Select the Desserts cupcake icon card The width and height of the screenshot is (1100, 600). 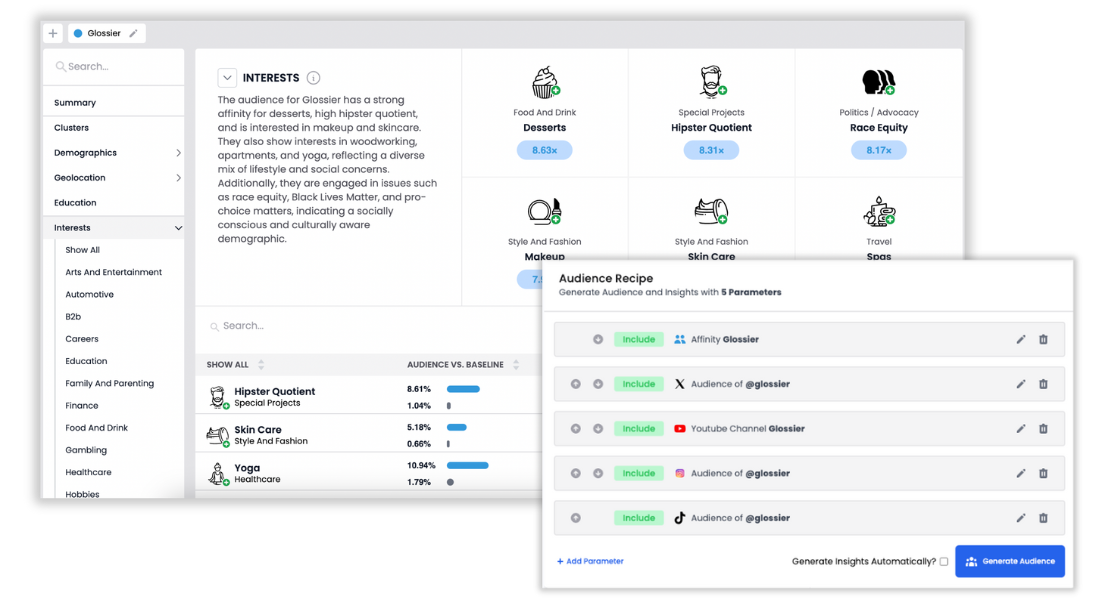tap(545, 82)
